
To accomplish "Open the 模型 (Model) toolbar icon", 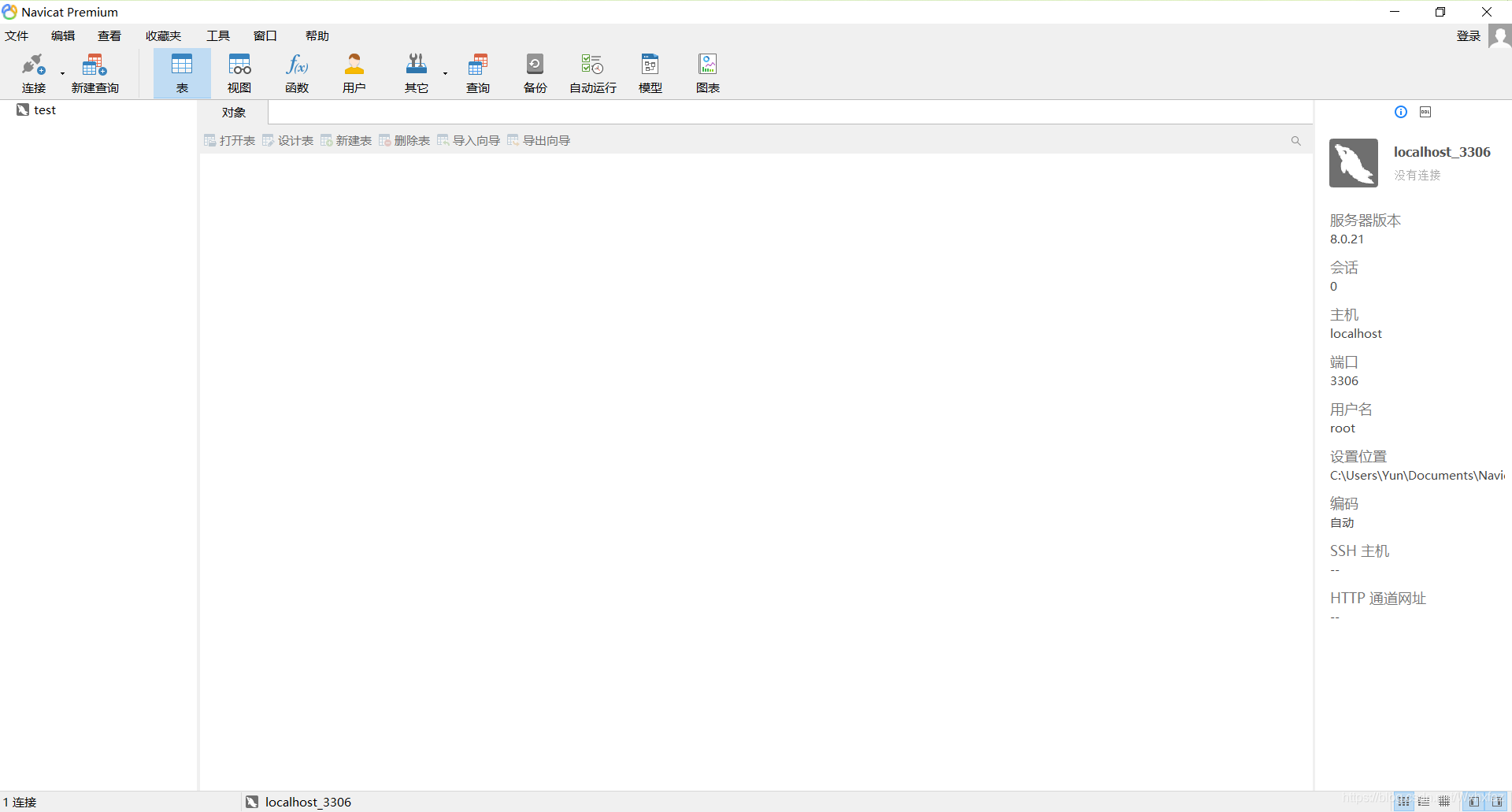I will [x=650, y=73].
